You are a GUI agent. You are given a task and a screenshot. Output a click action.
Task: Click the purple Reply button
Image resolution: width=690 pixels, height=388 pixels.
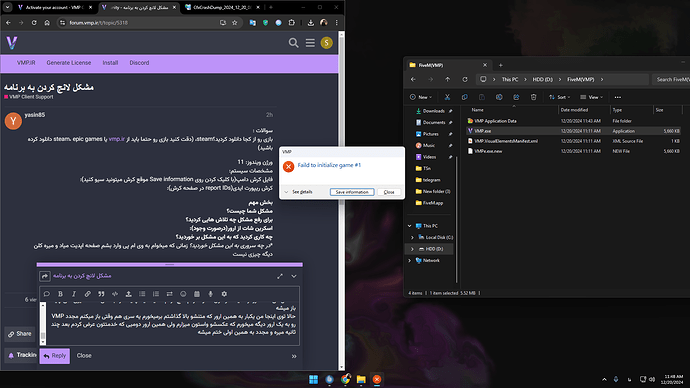[55, 356]
